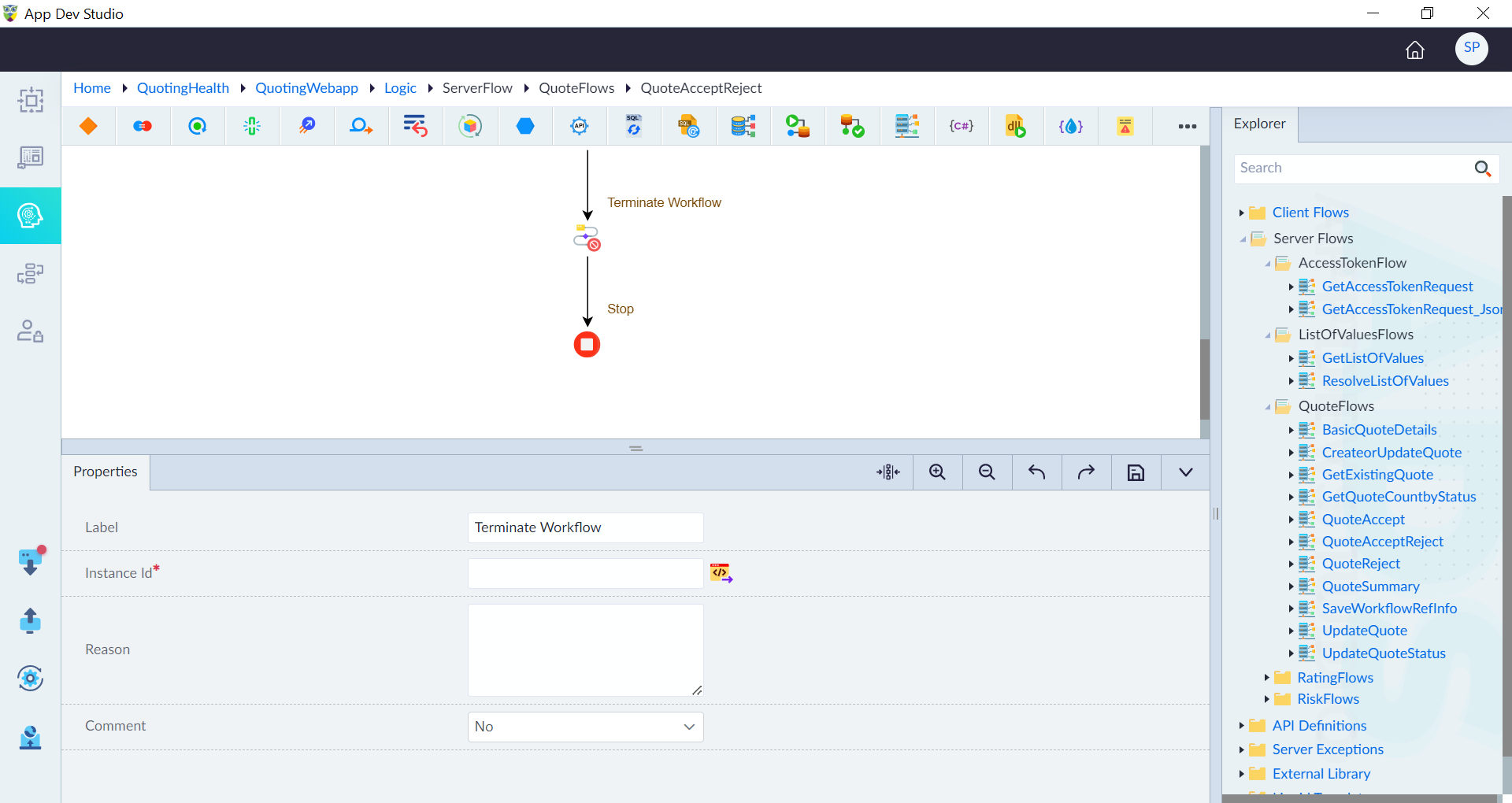Open the three-dots more tools menu
Image resolution: width=1512 pixels, height=803 pixels.
1187,126
